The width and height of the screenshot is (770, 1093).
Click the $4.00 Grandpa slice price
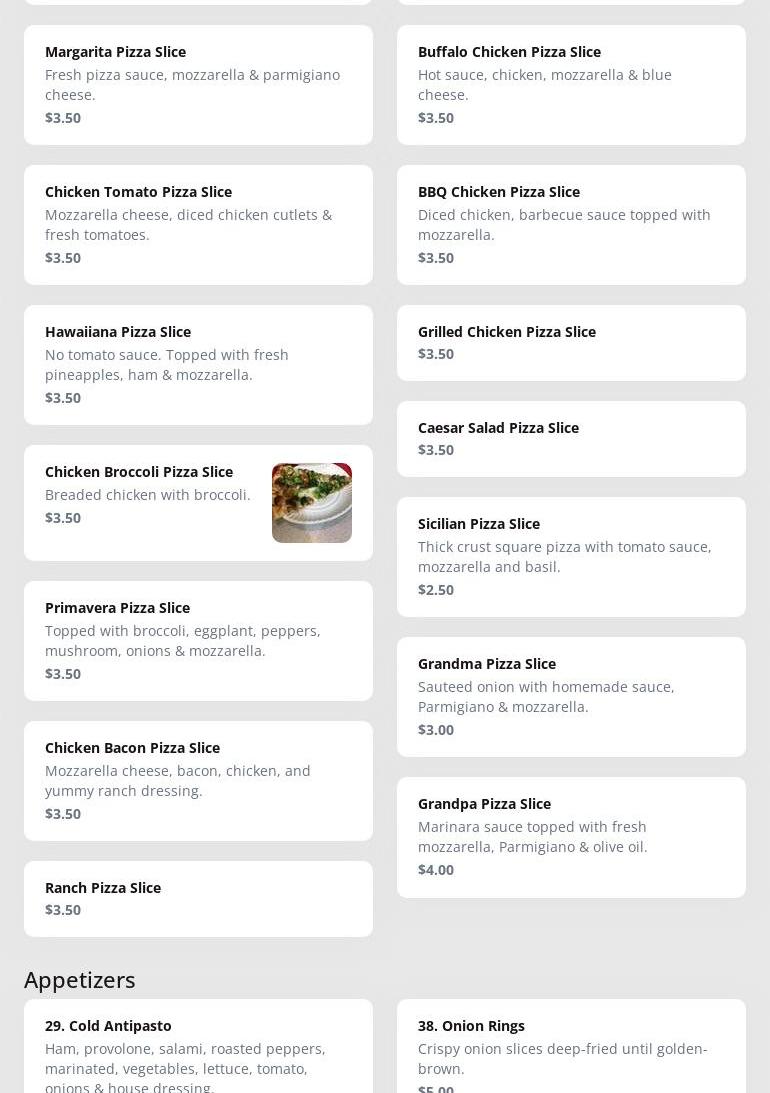coord(436,869)
